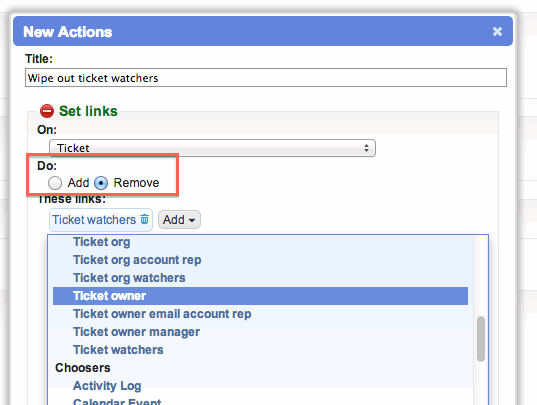Screen dimensions: 537x405
Task: Select the Add radio button
Action: pyautogui.click(x=55, y=183)
